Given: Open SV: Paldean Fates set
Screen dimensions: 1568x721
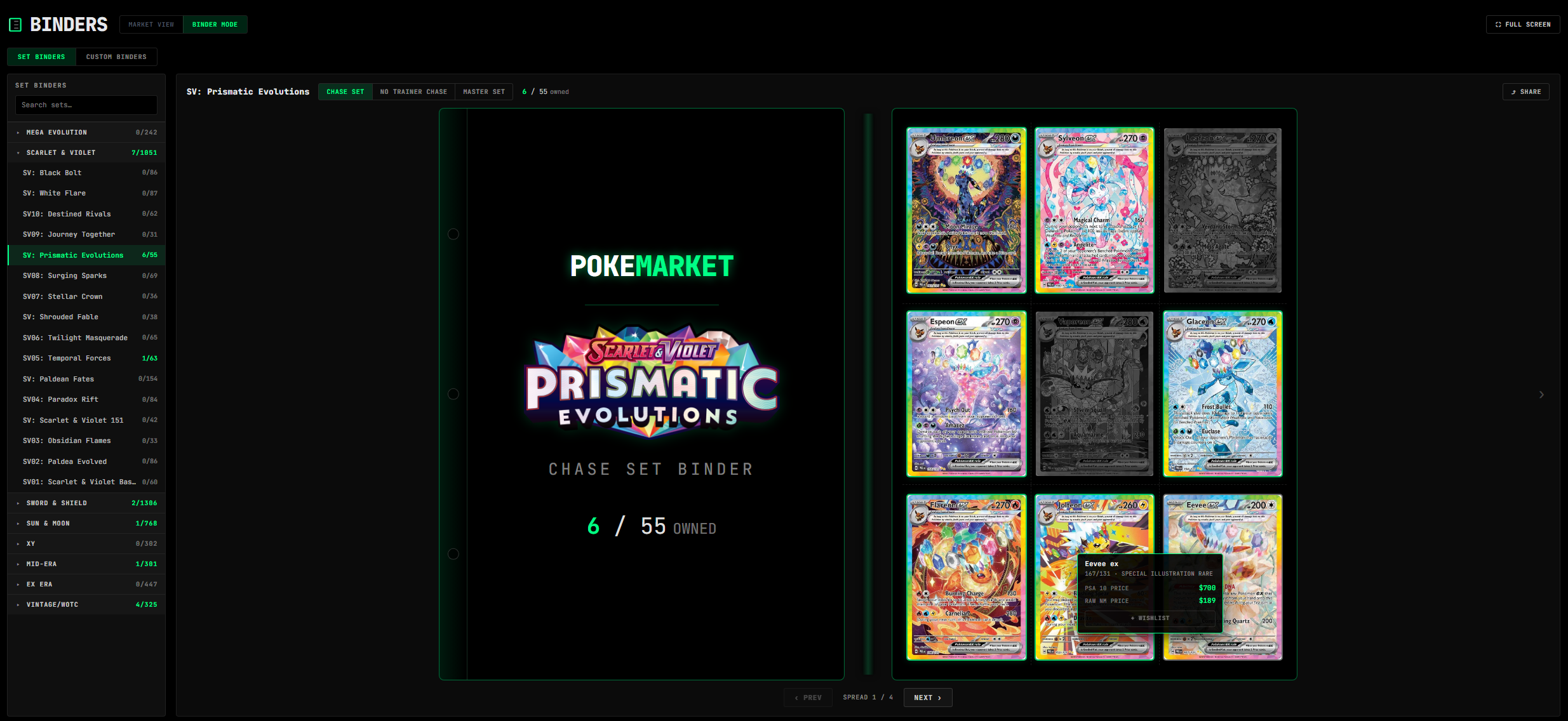Looking at the screenshot, I should 86,379.
